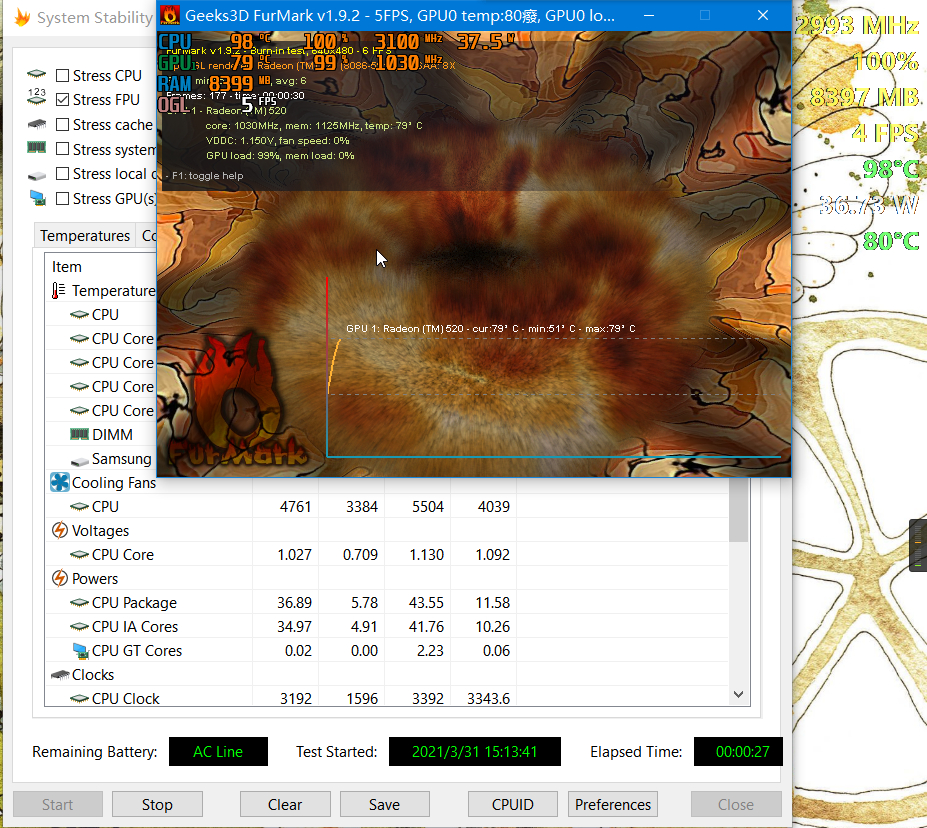927x828 pixels.
Task: Enable the Stress CPU checkbox
Action: tap(62, 76)
